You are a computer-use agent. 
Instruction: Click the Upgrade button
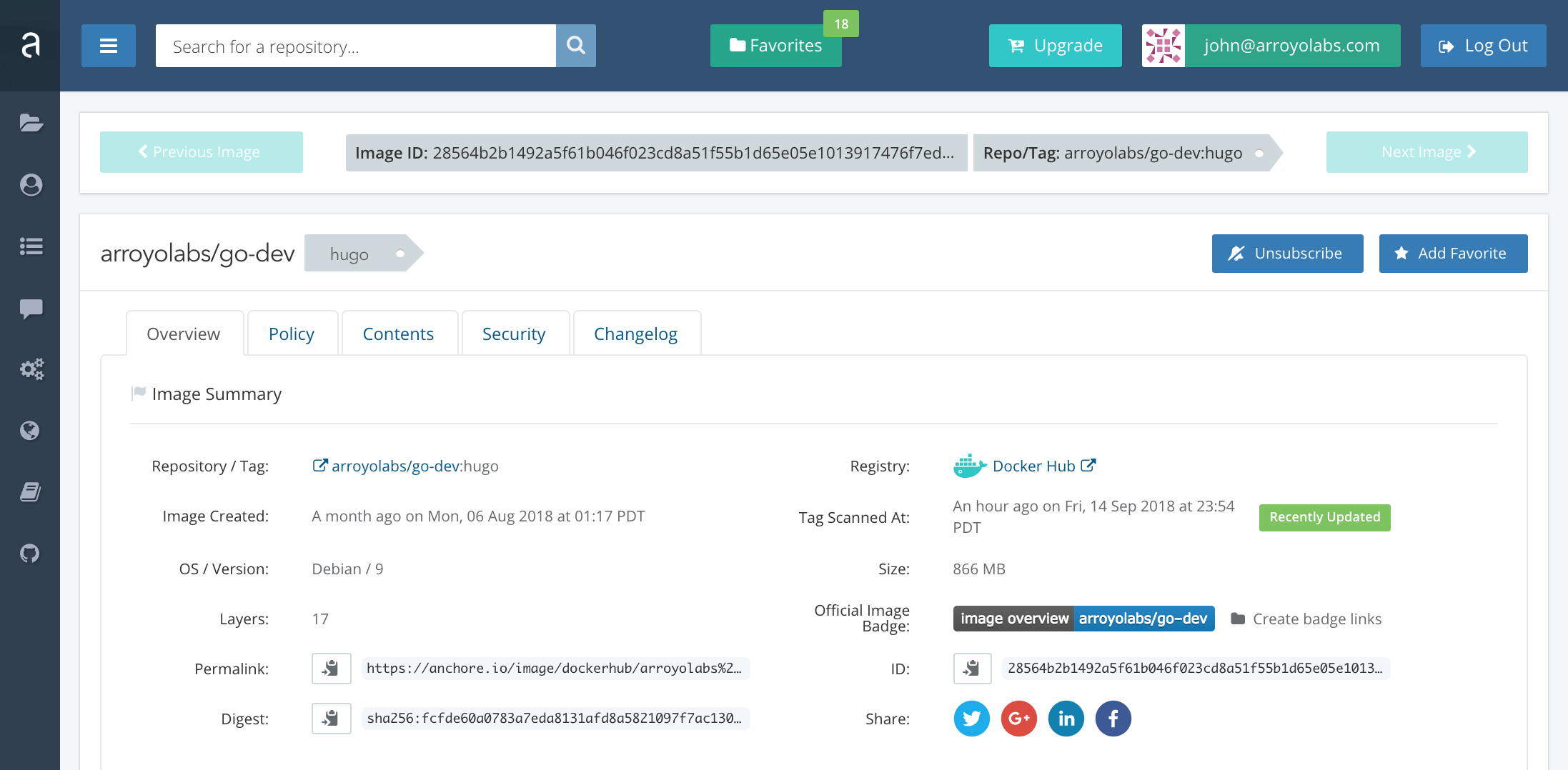(1056, 46)
